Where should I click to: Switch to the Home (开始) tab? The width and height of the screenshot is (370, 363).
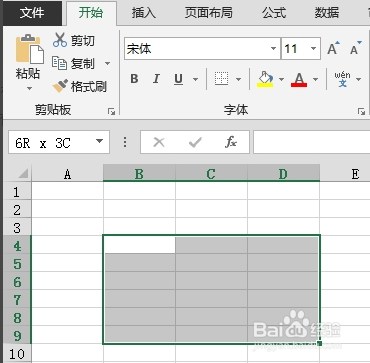click(x=91, y=13)
